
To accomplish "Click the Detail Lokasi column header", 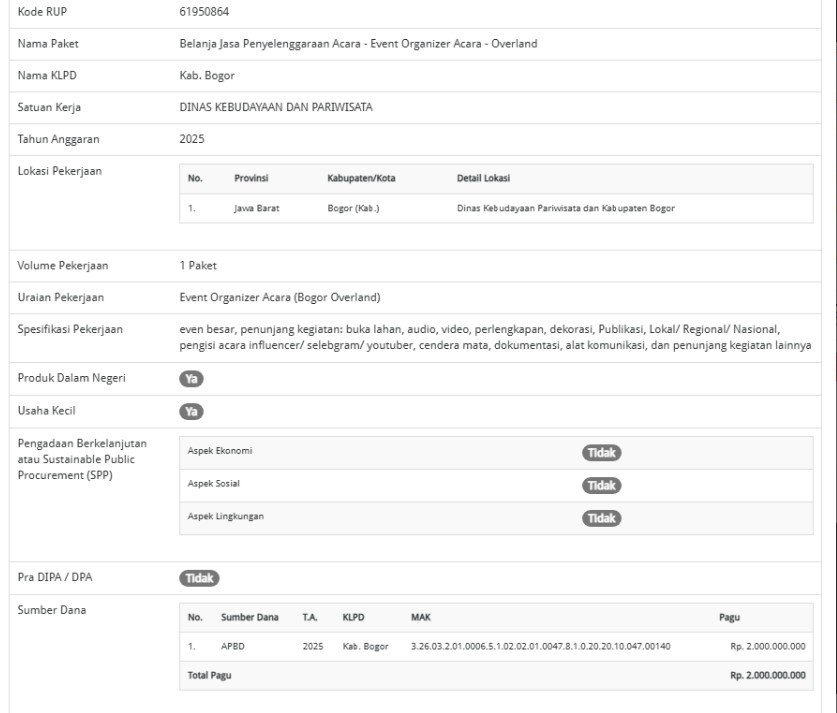I will click(x=483, y=178).
